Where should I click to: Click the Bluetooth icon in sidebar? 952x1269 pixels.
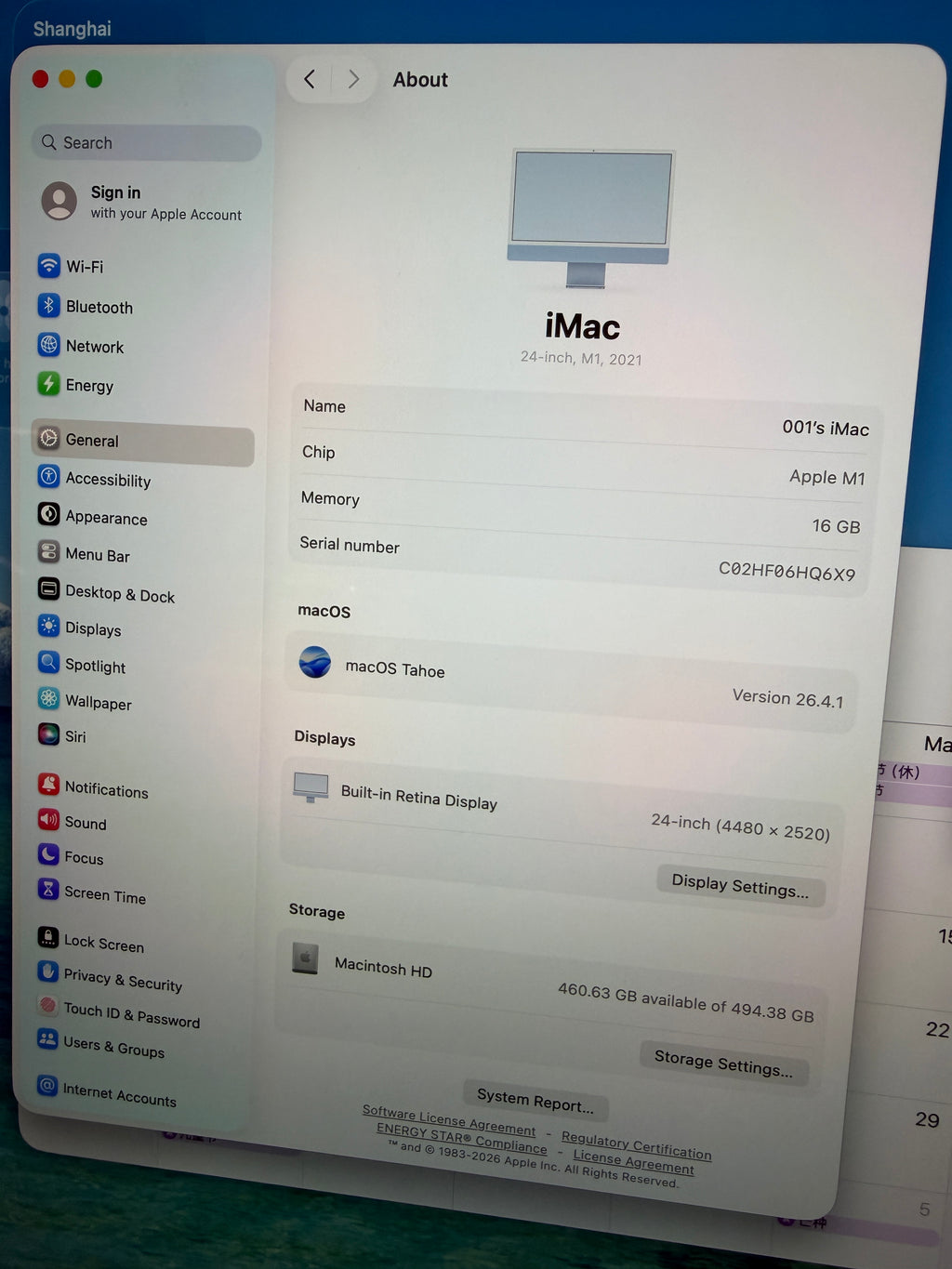(x=49, y=306)
